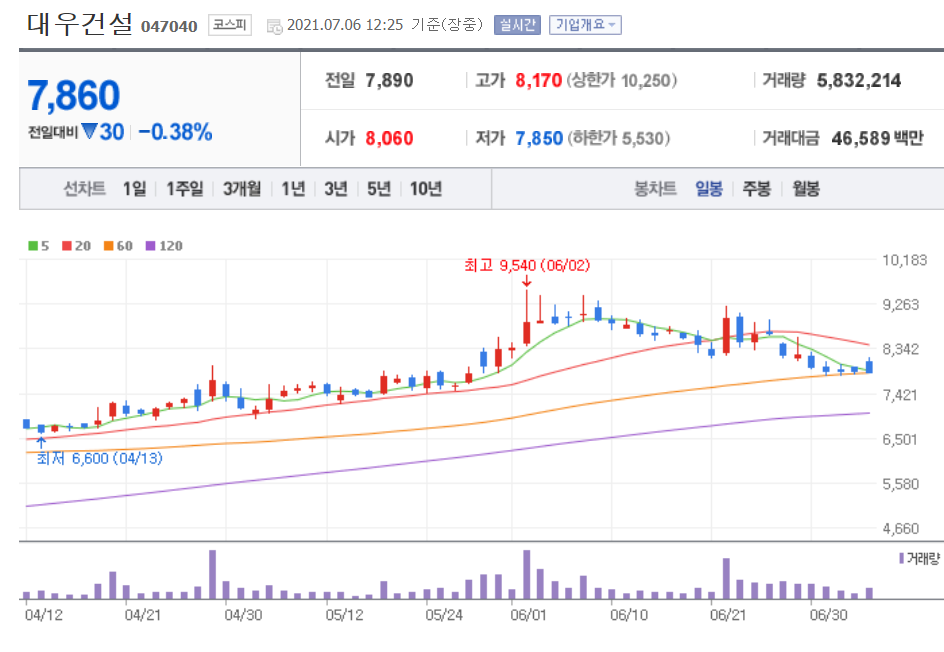Image resolution: width=944 pixels, height=652 pixels.
Task: Click the 코스피 market label
Action: [229, 25]
